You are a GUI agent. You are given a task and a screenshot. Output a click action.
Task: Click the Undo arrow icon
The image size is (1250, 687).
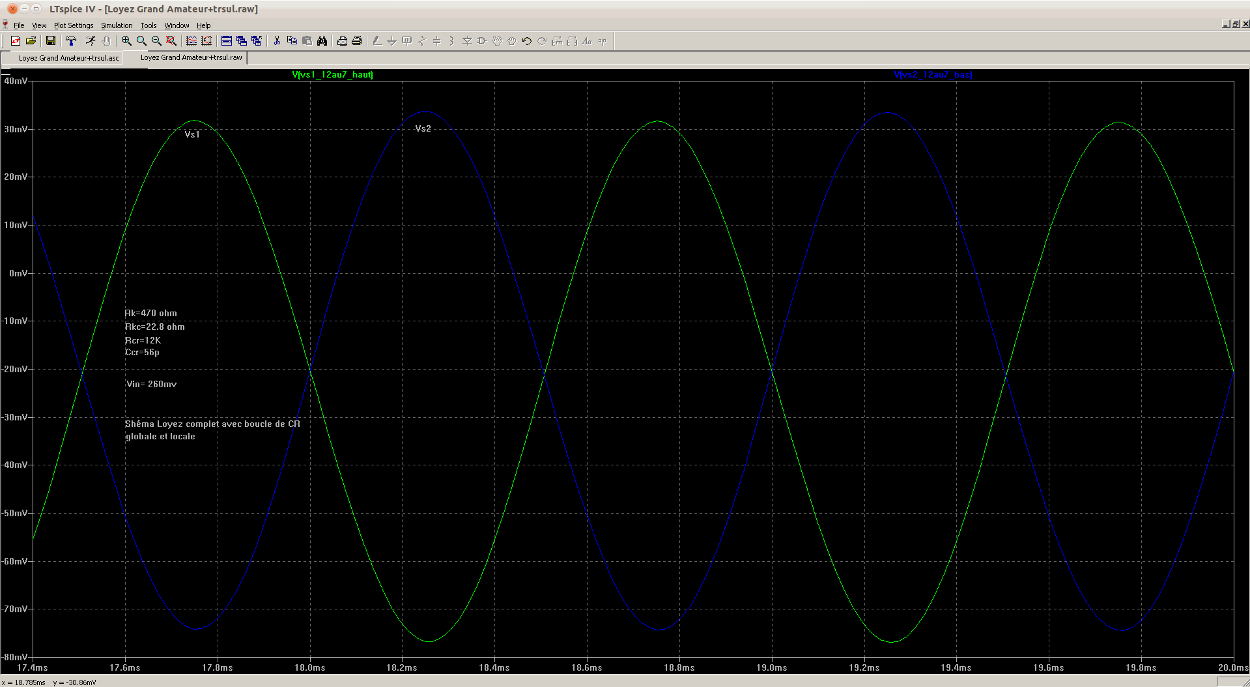[x=526, y=41]
